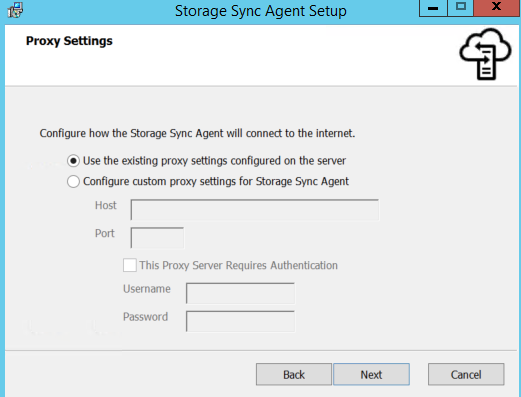
Task: Cancel the Storage Sync Agent setup
Action: point(466,374)
